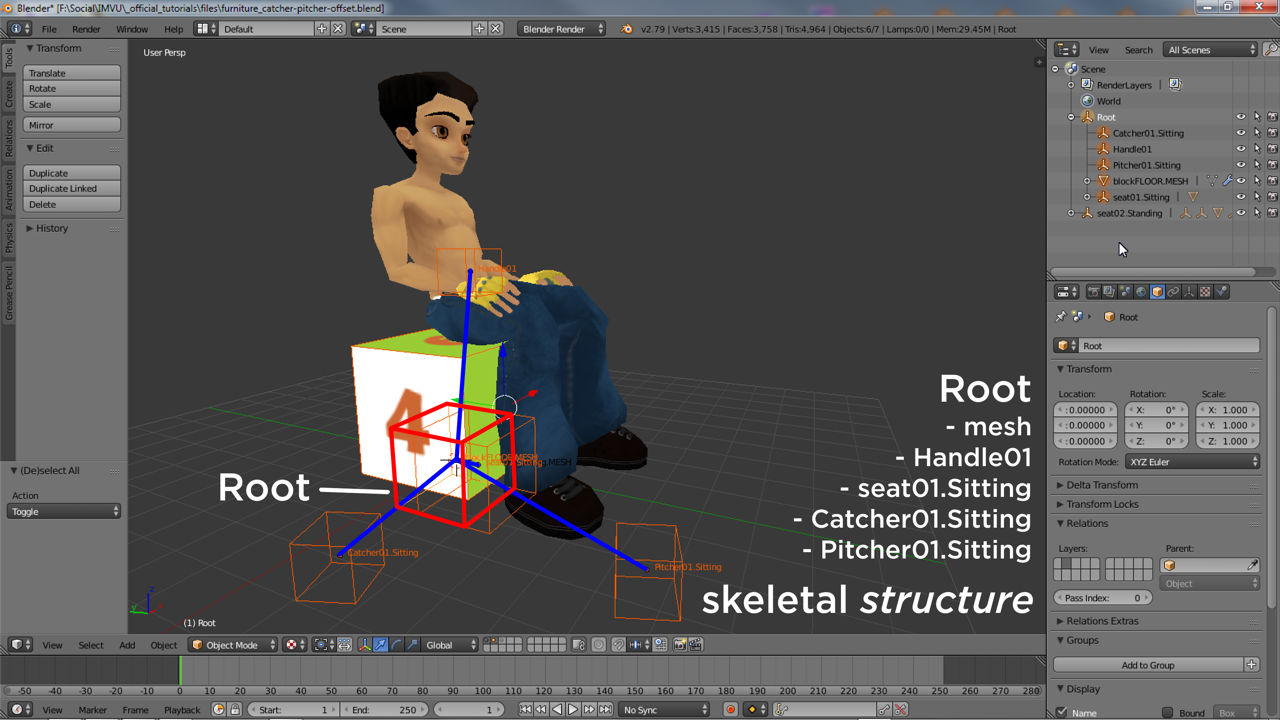
Task: Click the Blender info editor icon
Action: pyautogui.click(x=20, y=29)
